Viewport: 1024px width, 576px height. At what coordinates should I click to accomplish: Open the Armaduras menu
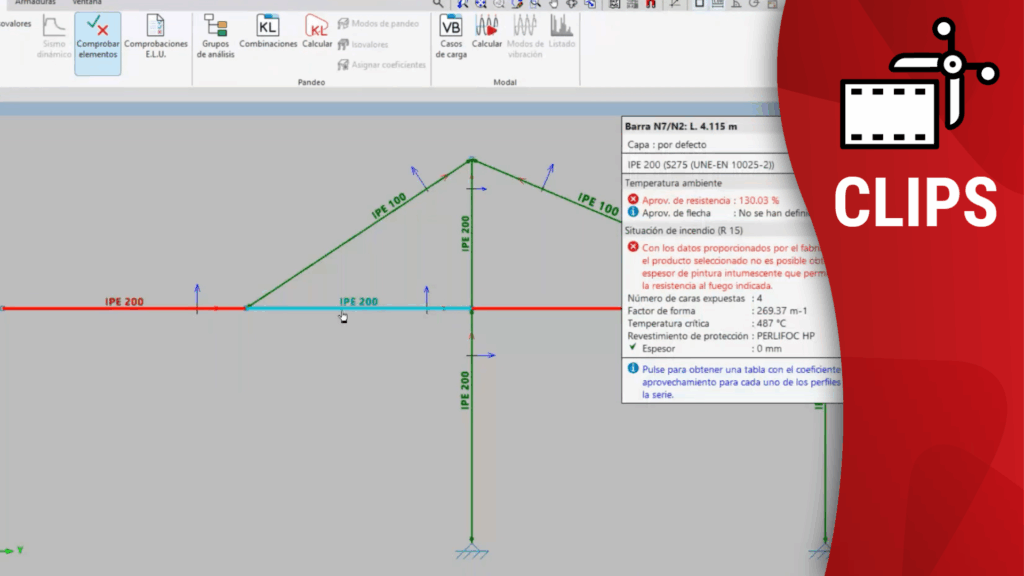point(35,3)
